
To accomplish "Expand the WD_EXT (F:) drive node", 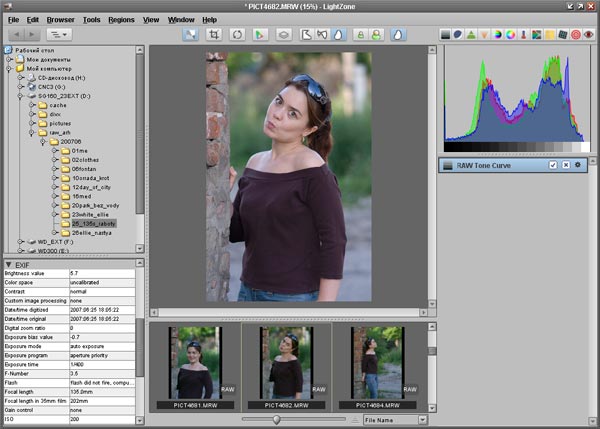I will pos(18,242).
